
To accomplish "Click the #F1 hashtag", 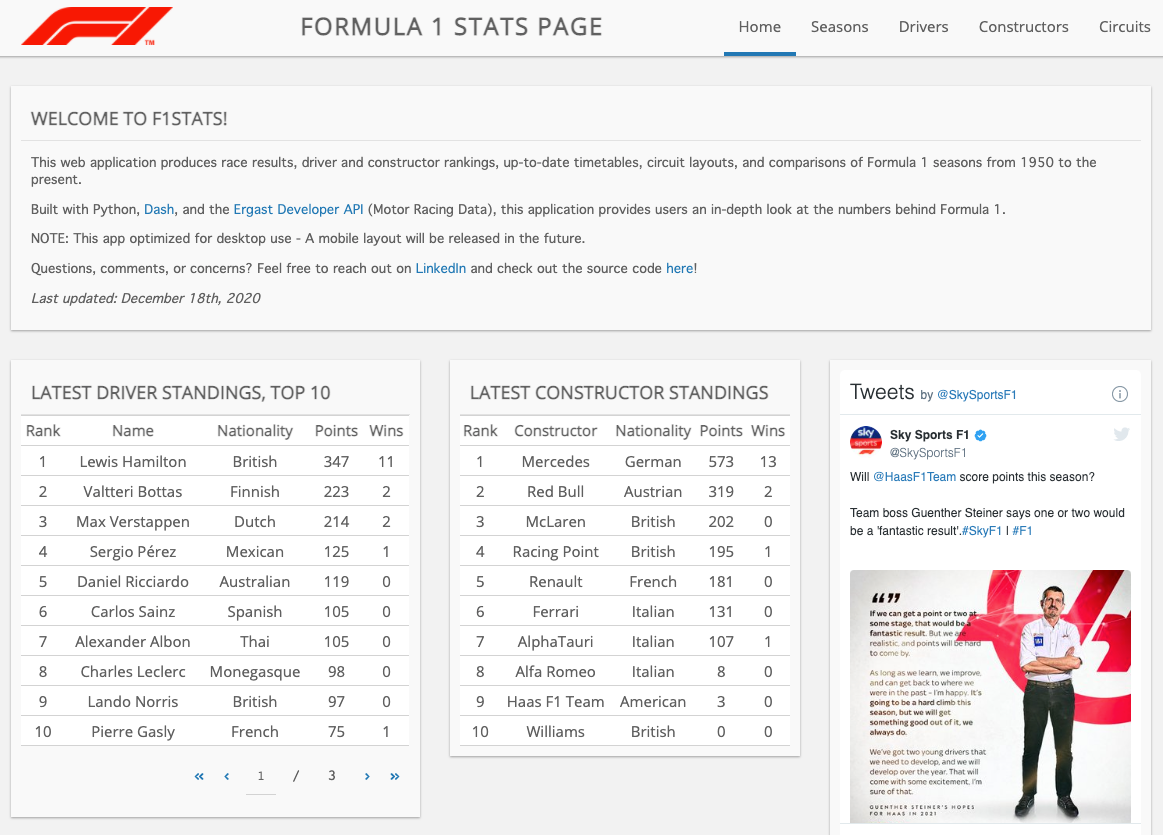I will pos(1022,531).
